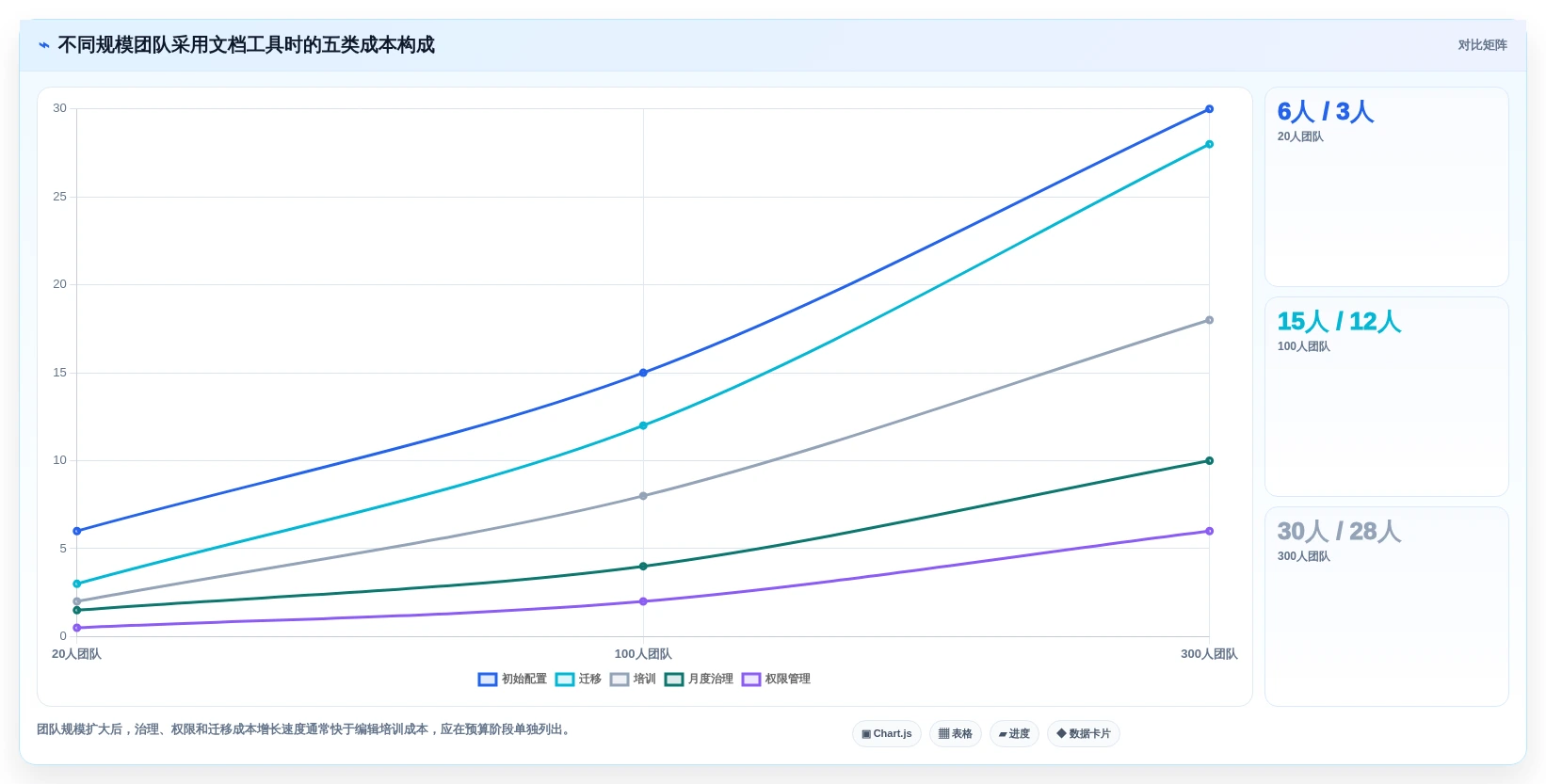Click the lightning icon beside the chart title
This screenshot has width=1546, height=784.
43,45
